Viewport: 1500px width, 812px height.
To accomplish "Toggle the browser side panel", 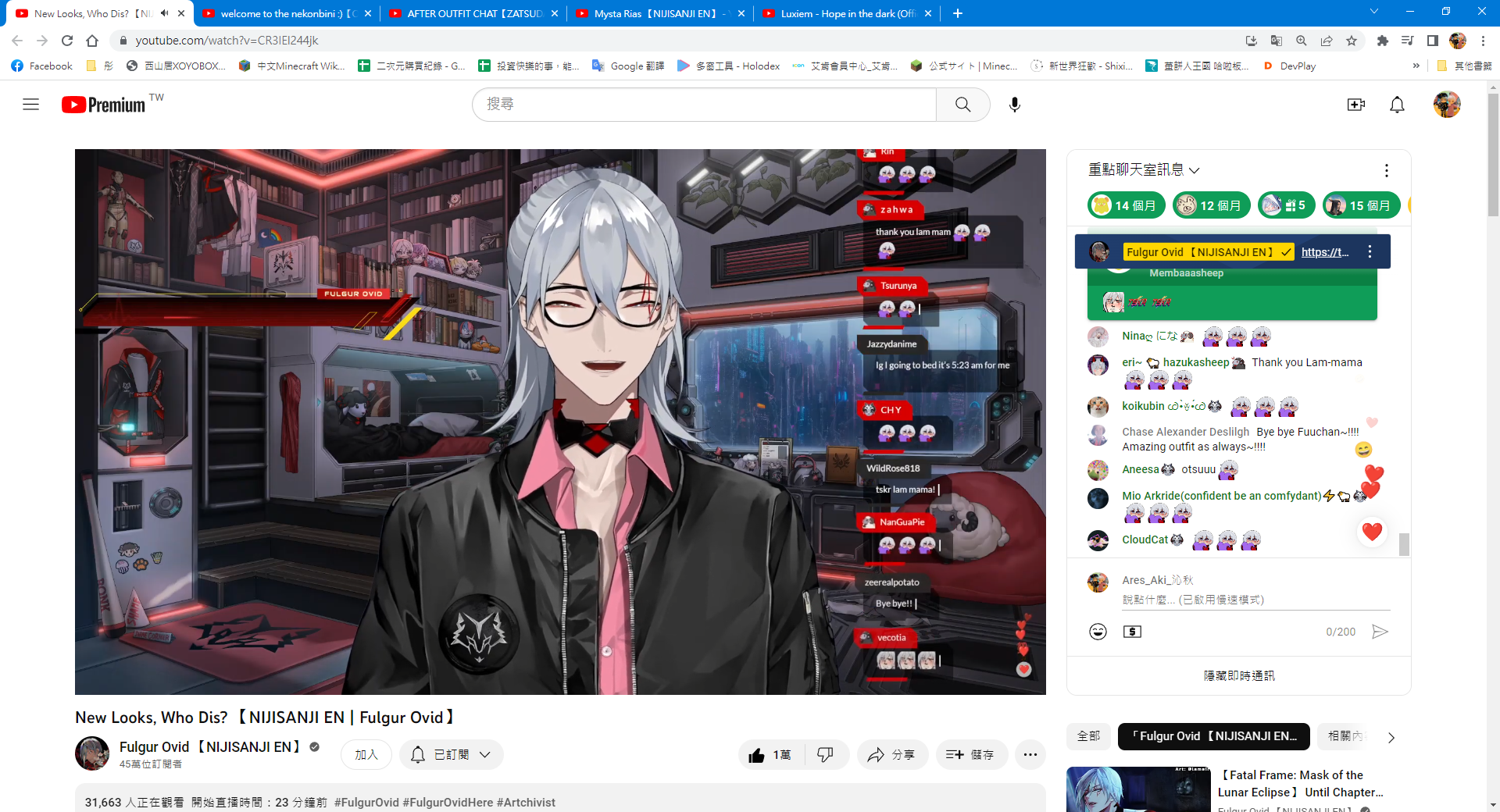I will 1432,41.
